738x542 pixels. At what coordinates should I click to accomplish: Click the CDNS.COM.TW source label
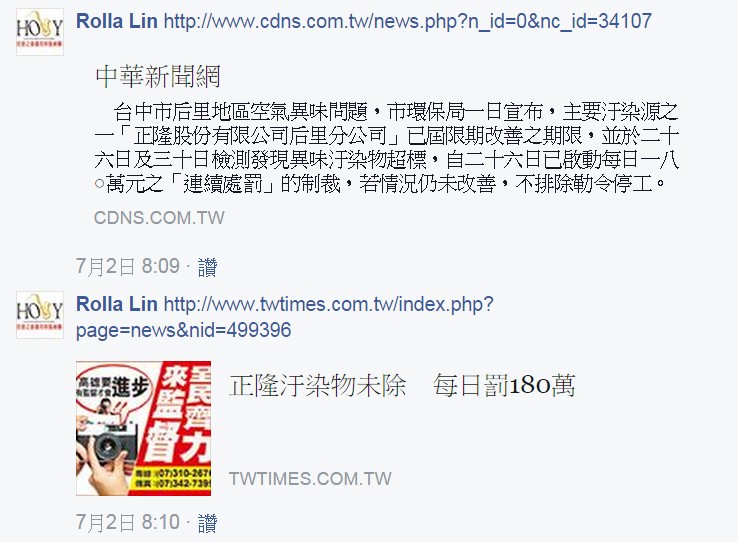tap(159, 218)
